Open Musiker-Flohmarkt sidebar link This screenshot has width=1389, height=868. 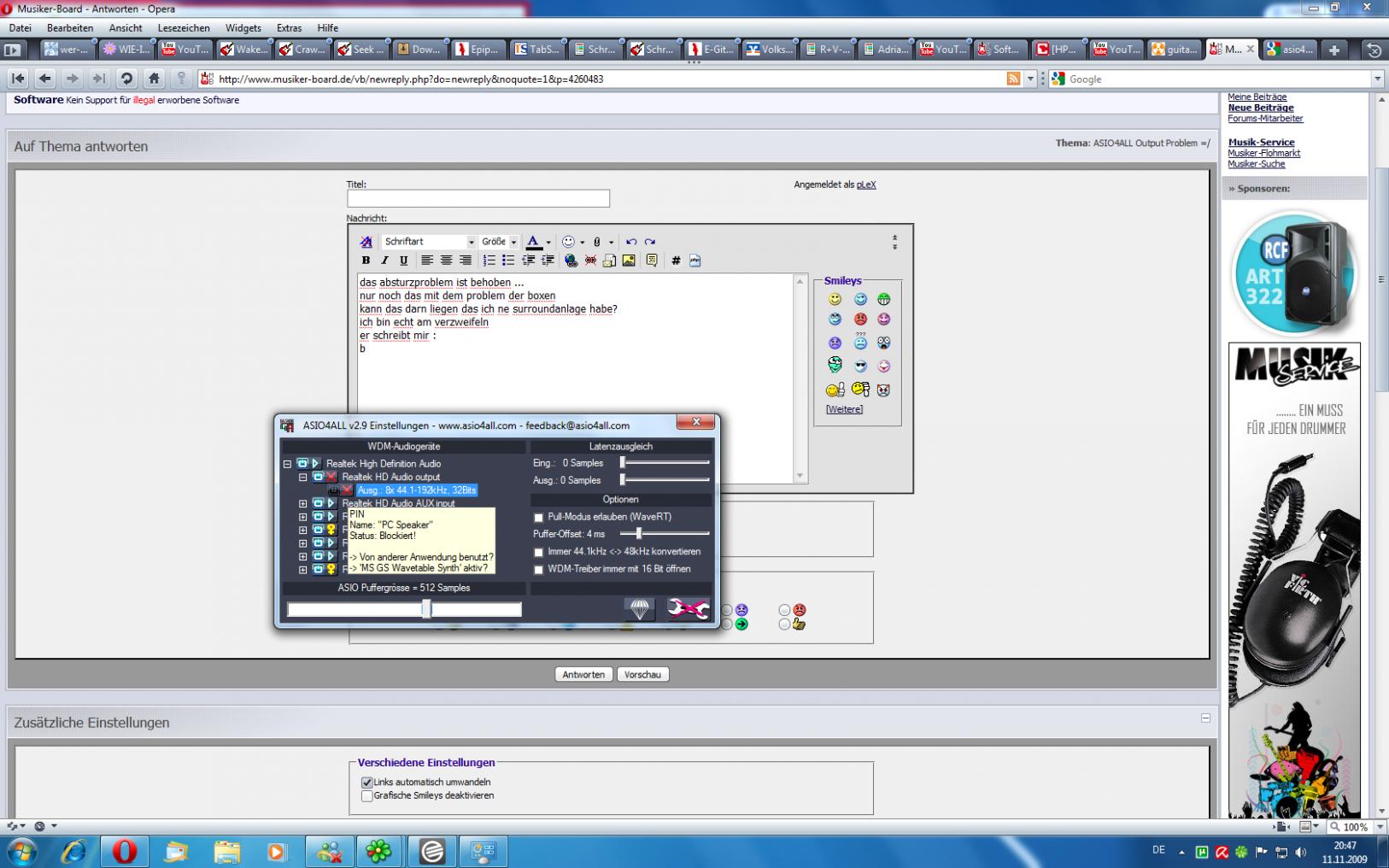(1264, 153)
